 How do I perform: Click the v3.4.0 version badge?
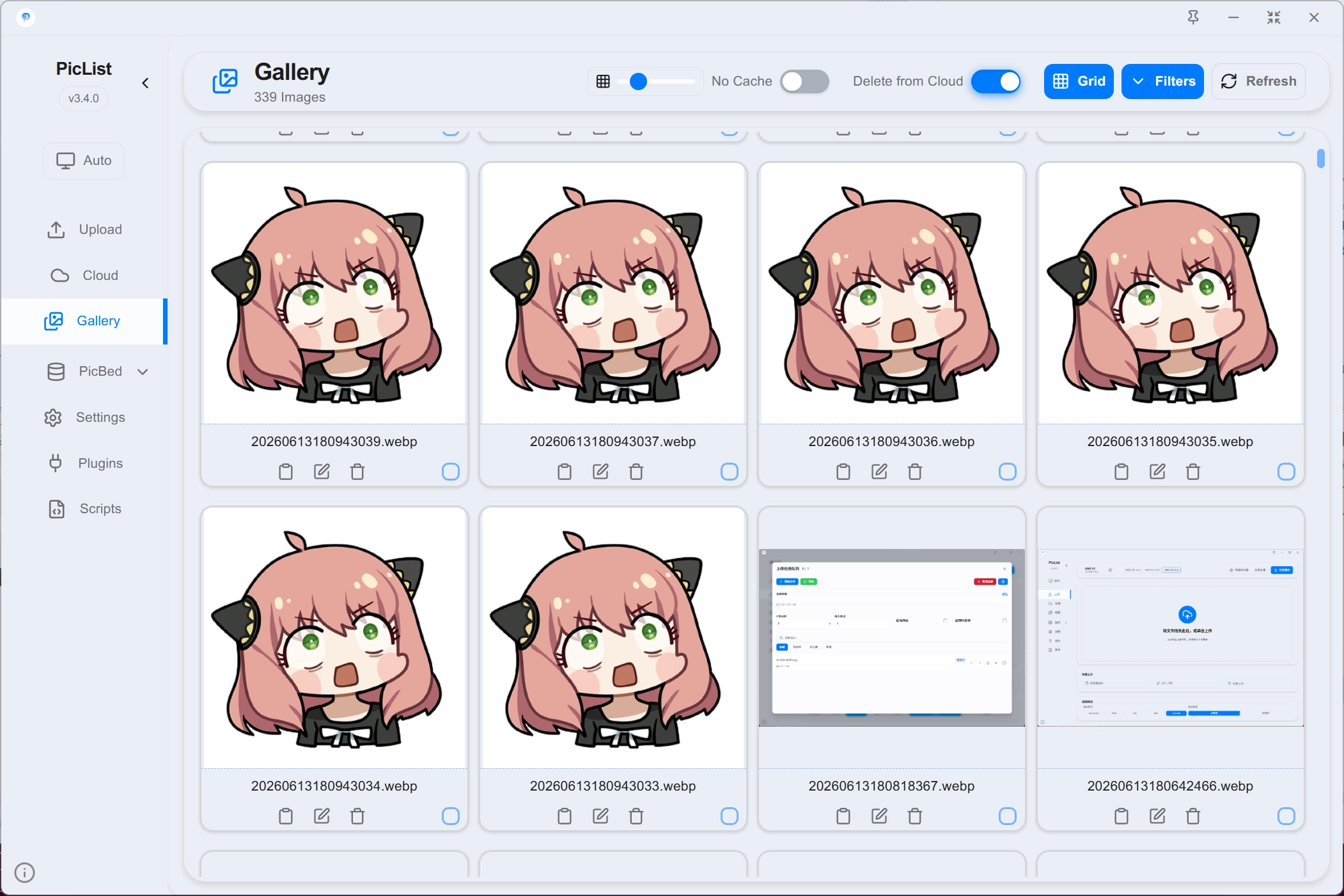[x=84, y=98]
